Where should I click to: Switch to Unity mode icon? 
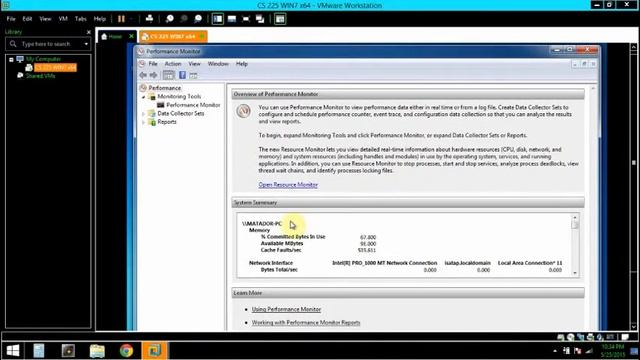click(260, 19)
